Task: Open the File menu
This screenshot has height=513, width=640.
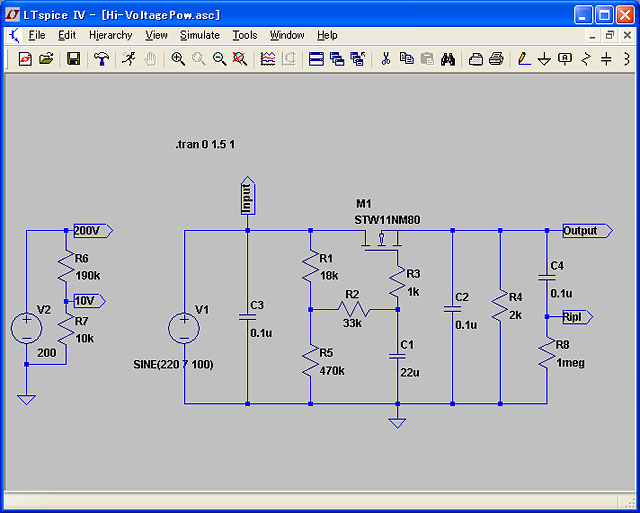Action: click(37, 36)
